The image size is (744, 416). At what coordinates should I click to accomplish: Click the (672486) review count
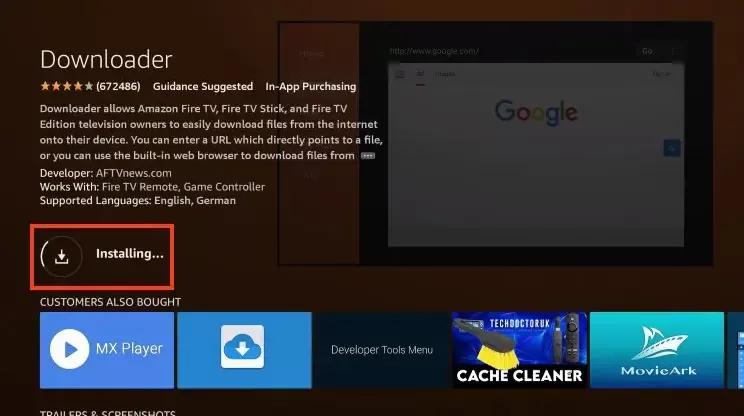click(x=118, y=86)
